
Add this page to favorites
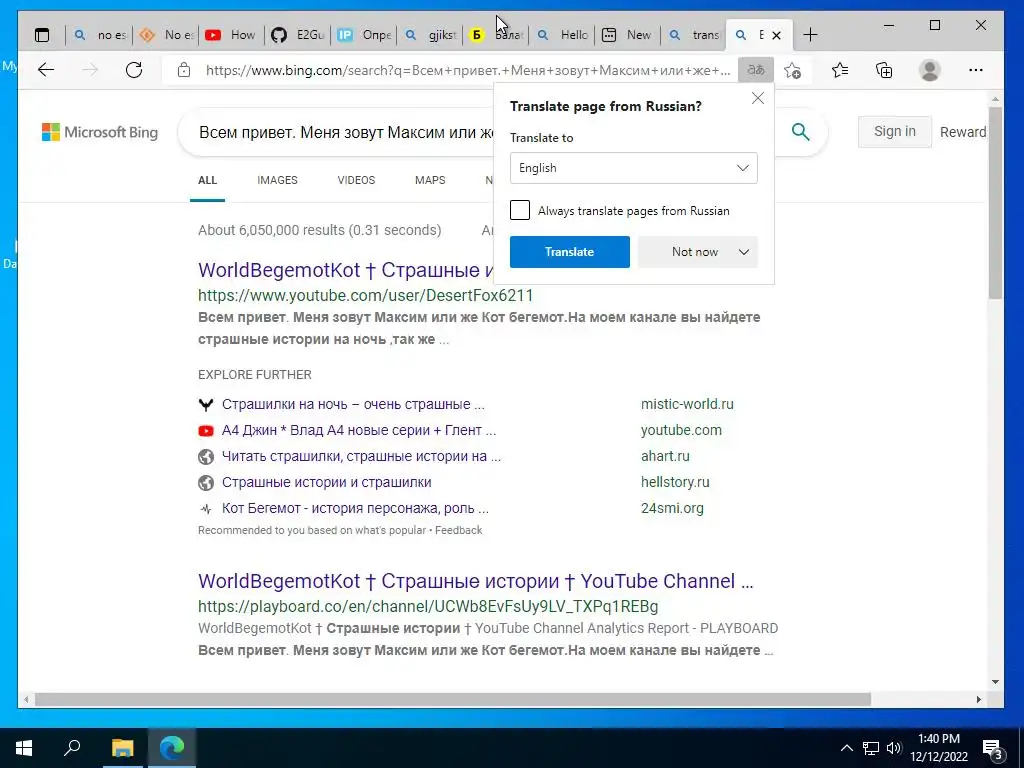click(x=793, y=70)
